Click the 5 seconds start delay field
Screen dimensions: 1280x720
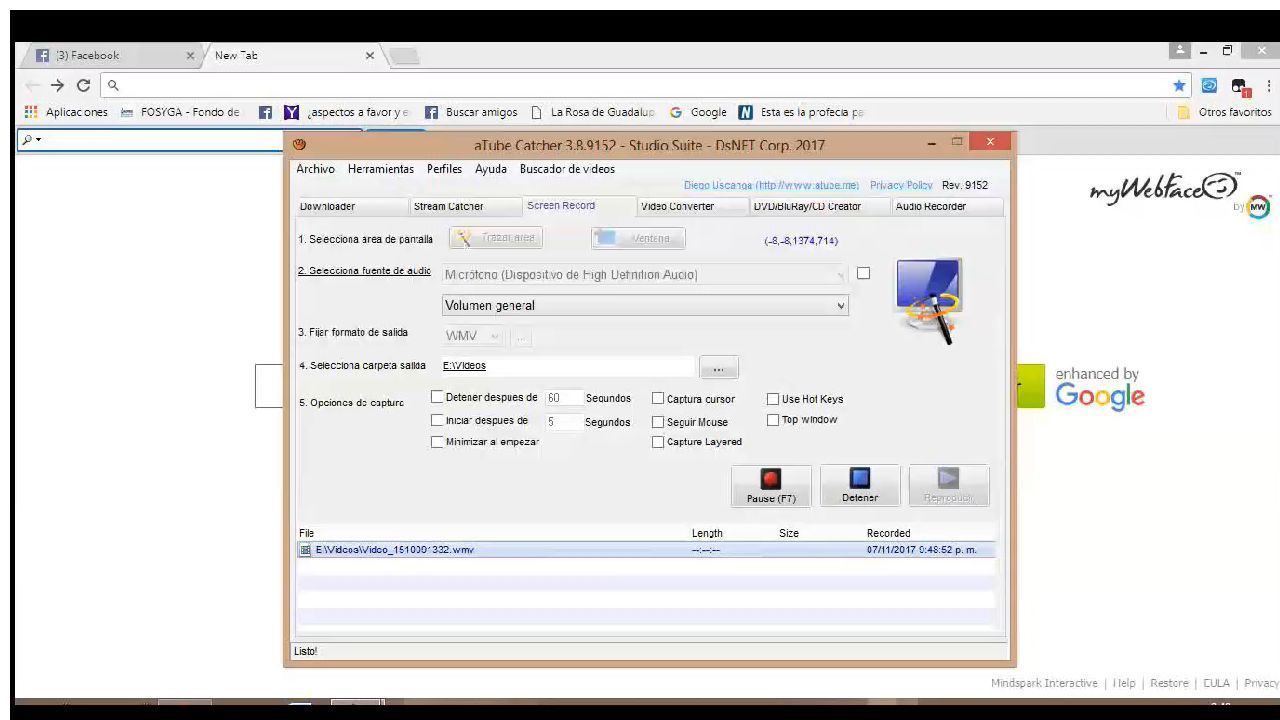point(563,422)
